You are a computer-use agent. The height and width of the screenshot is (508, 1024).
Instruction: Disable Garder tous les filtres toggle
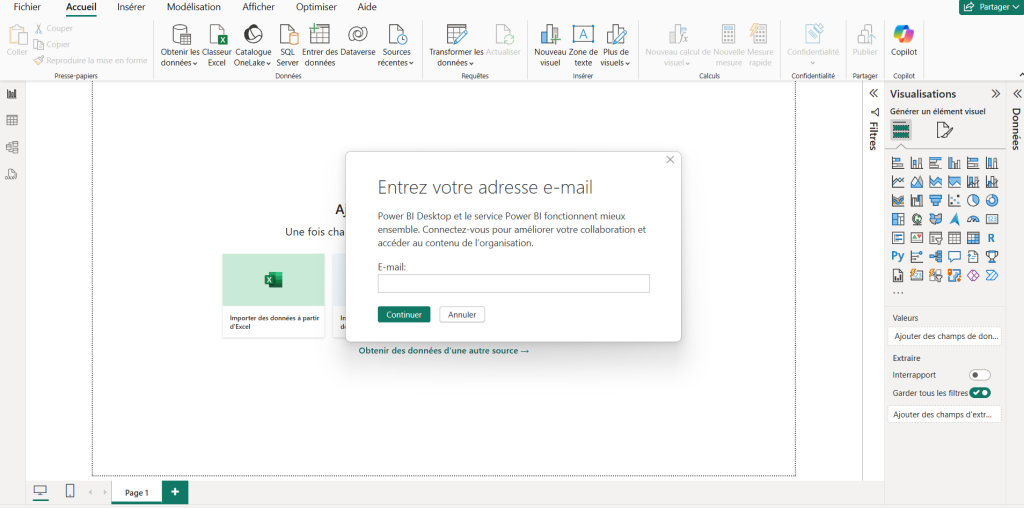pyautogui.click(x=980, y=393)
